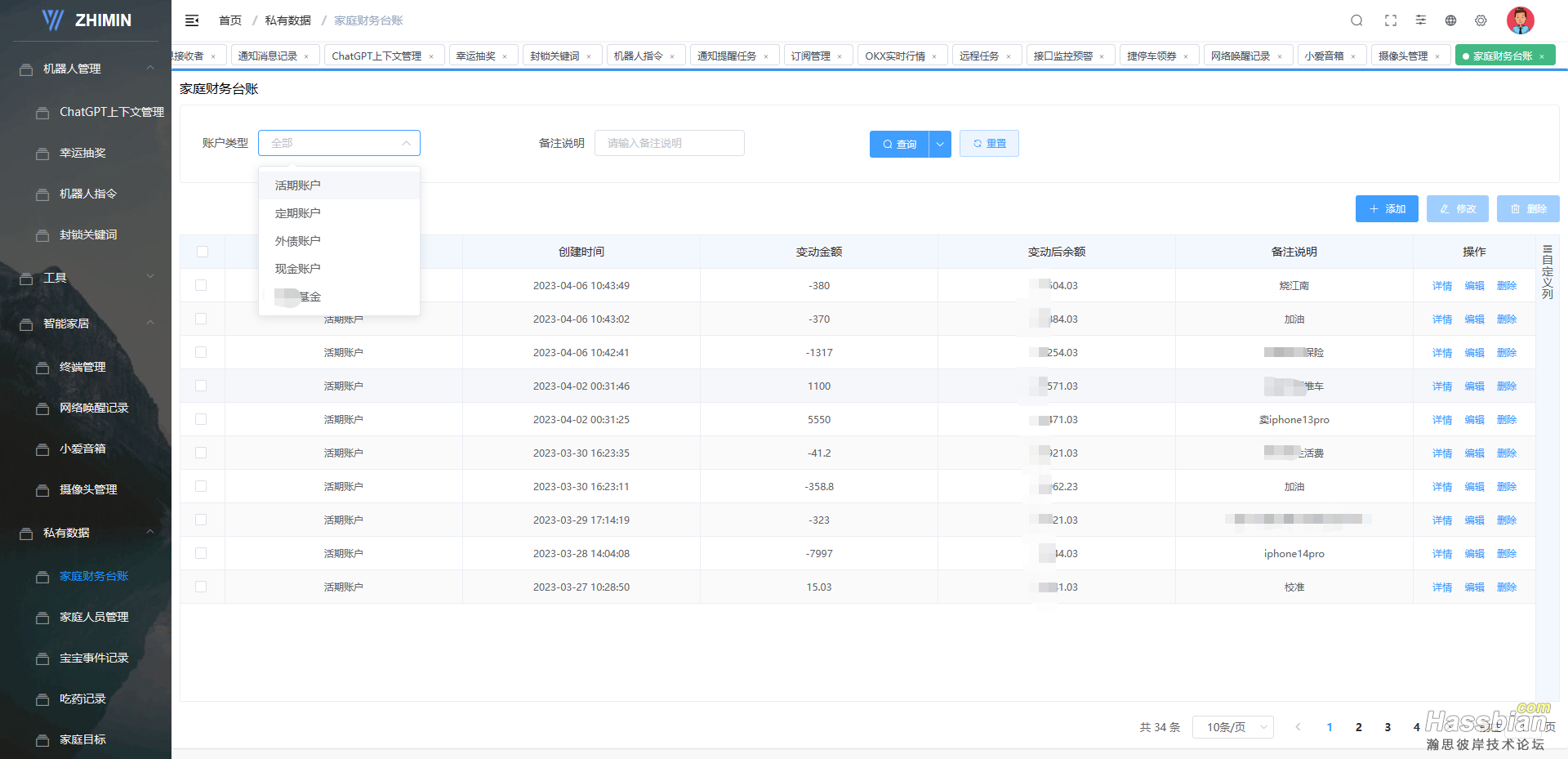Image resolution: width=1568 pixels, height=759 pixels.
Task: Switch to the 接口监控预警 tab
Action: pos(1063,56)
